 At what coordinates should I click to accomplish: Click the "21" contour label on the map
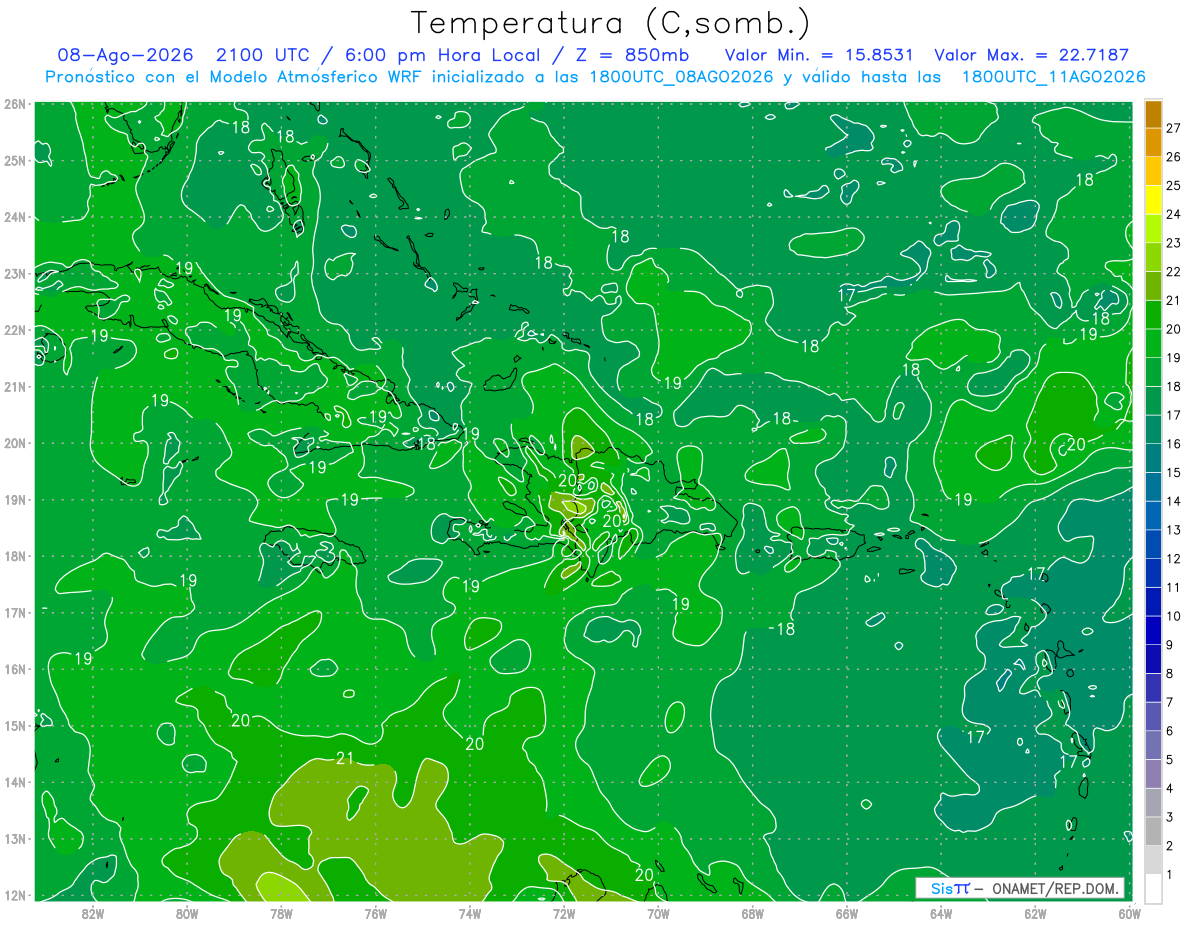click(x=345, y=759)
